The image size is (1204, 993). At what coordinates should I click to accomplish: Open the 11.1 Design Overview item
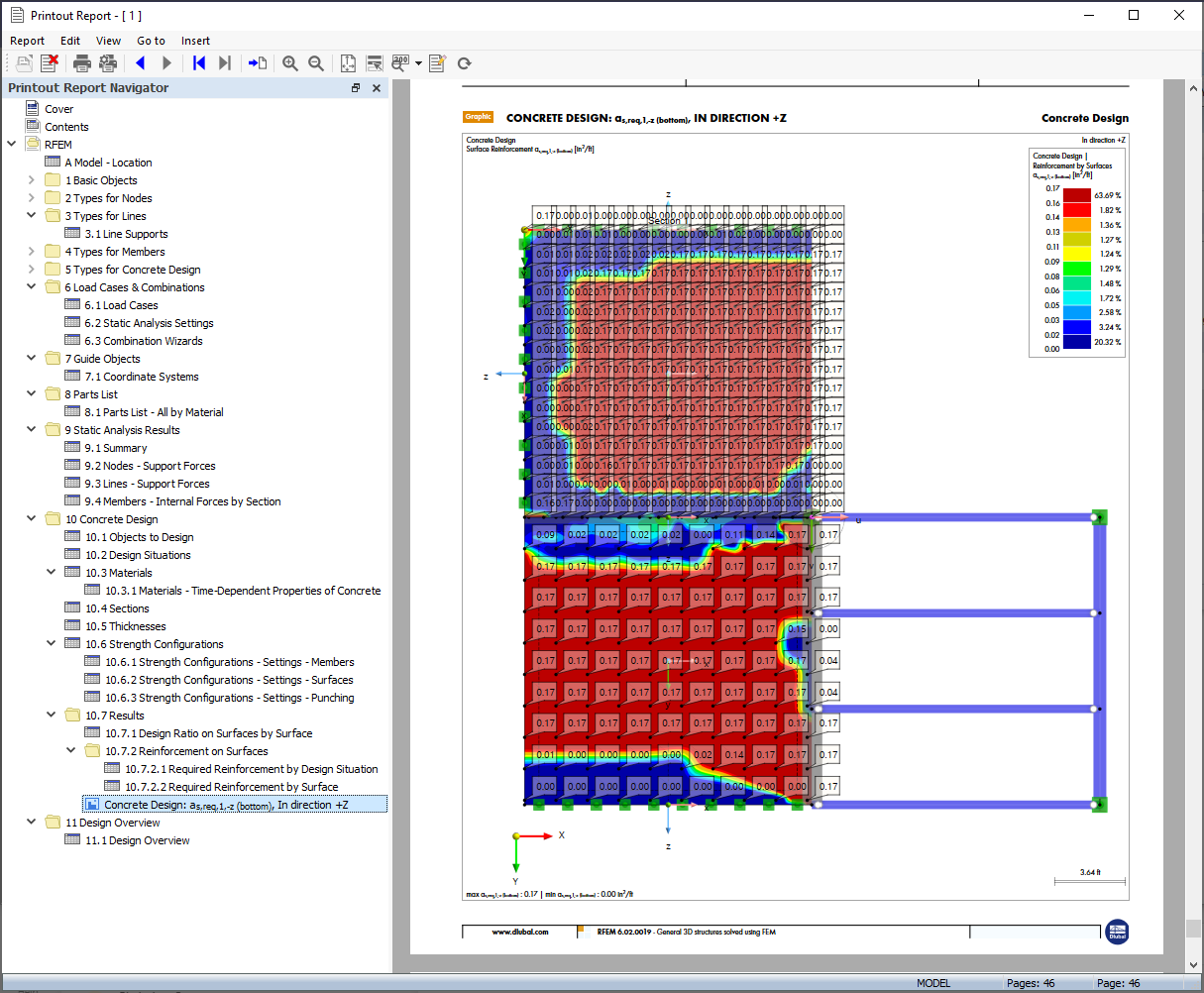[x=137, y=840]
